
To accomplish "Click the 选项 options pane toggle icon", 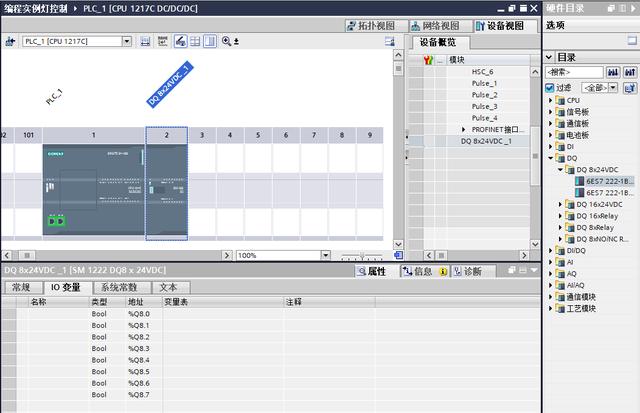I will 632,41.
